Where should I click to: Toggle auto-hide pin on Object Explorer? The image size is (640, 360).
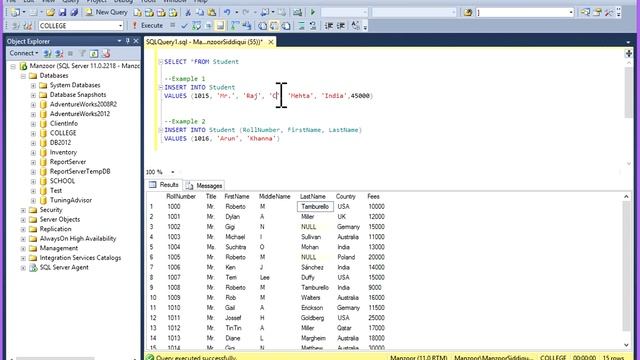[127, 41]
